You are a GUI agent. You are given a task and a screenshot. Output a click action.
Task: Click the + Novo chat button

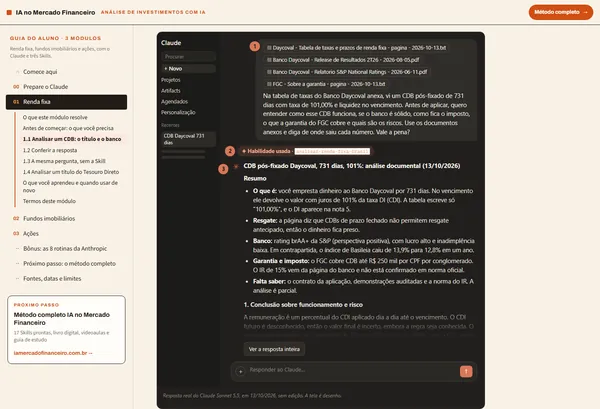pyautogui.click(x=188, y=68)
